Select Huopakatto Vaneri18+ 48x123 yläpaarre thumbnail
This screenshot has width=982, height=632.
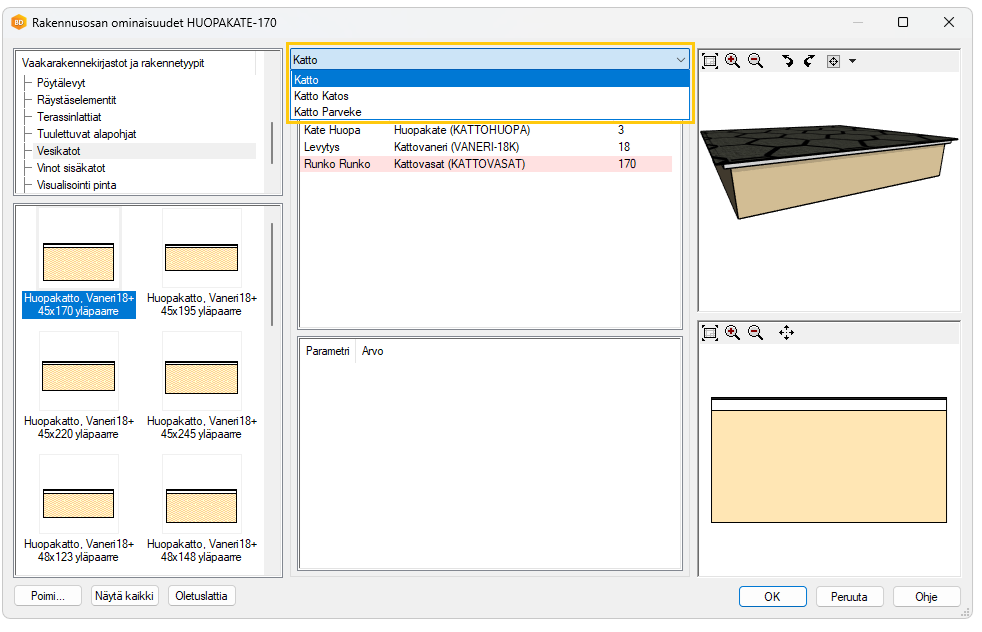tap(78, 510)
